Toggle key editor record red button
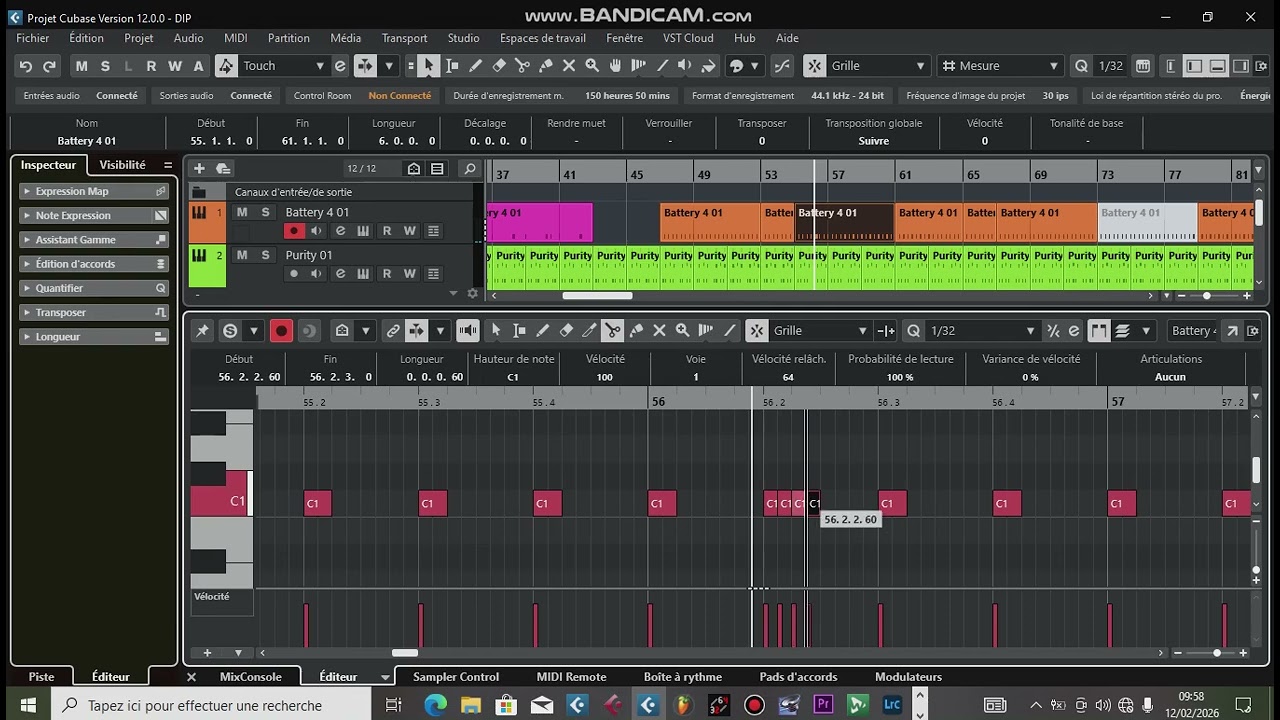Screen dimensions: 1280x720 (x=282, y=331)
